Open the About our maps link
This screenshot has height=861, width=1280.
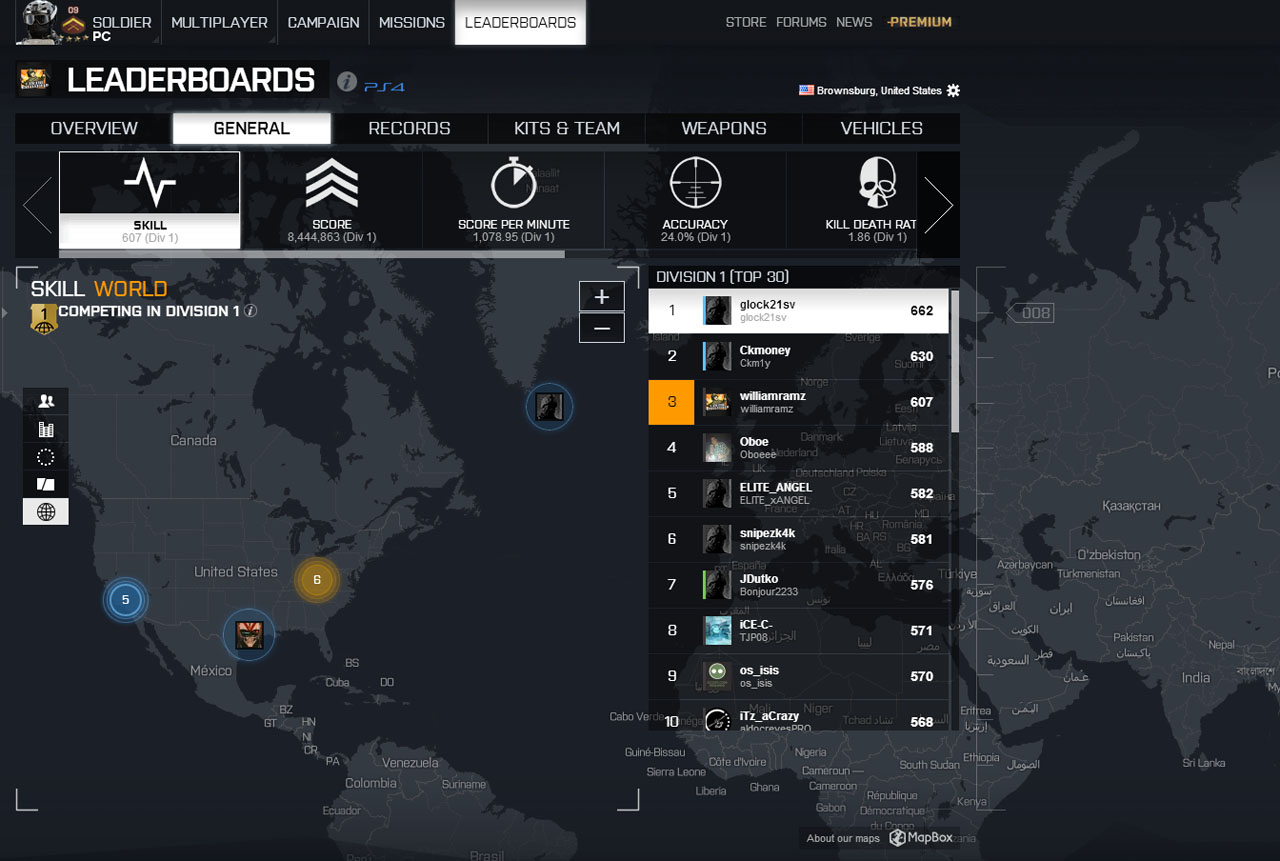[843, 838]
